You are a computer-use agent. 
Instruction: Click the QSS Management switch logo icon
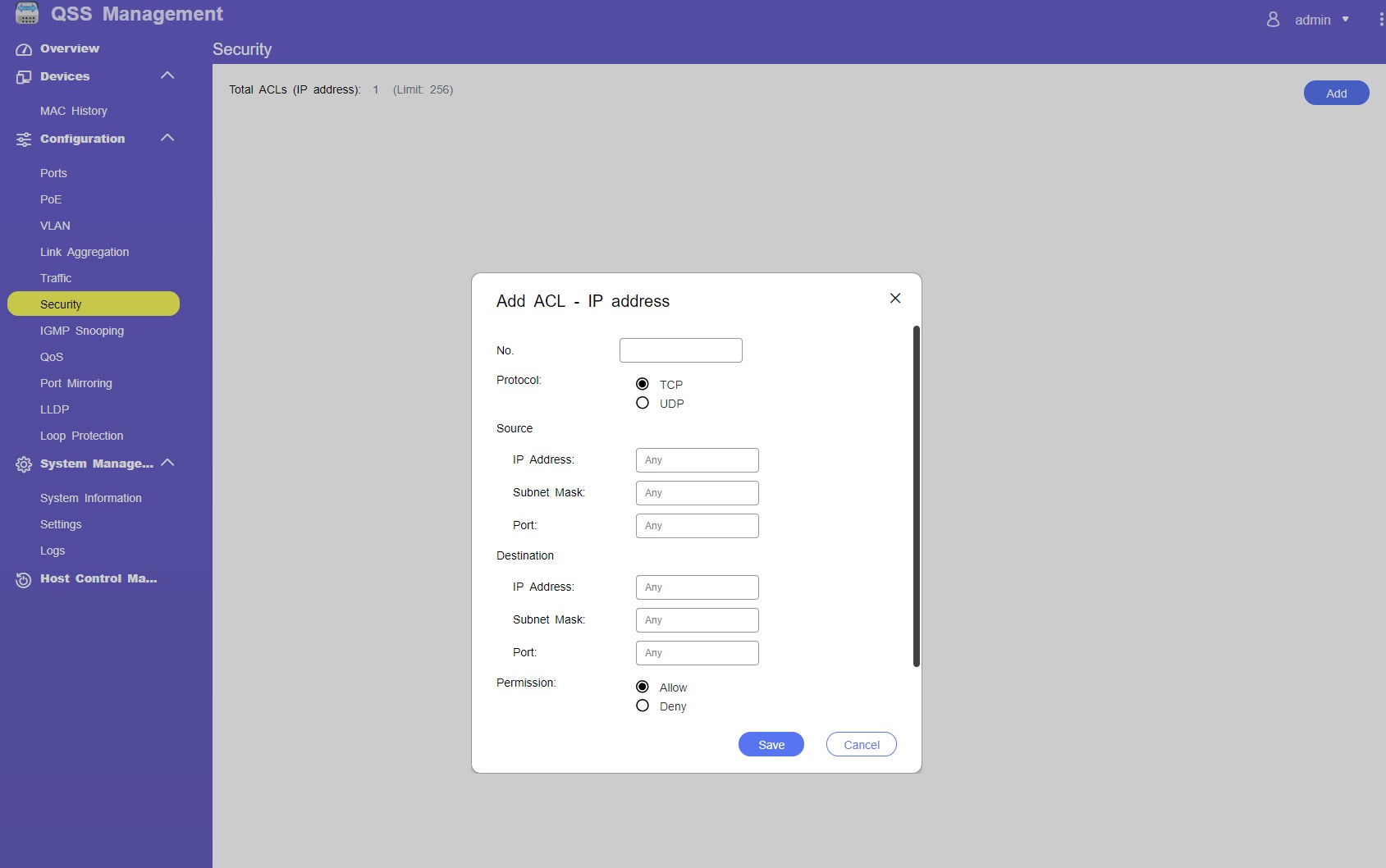pos(27,13)
